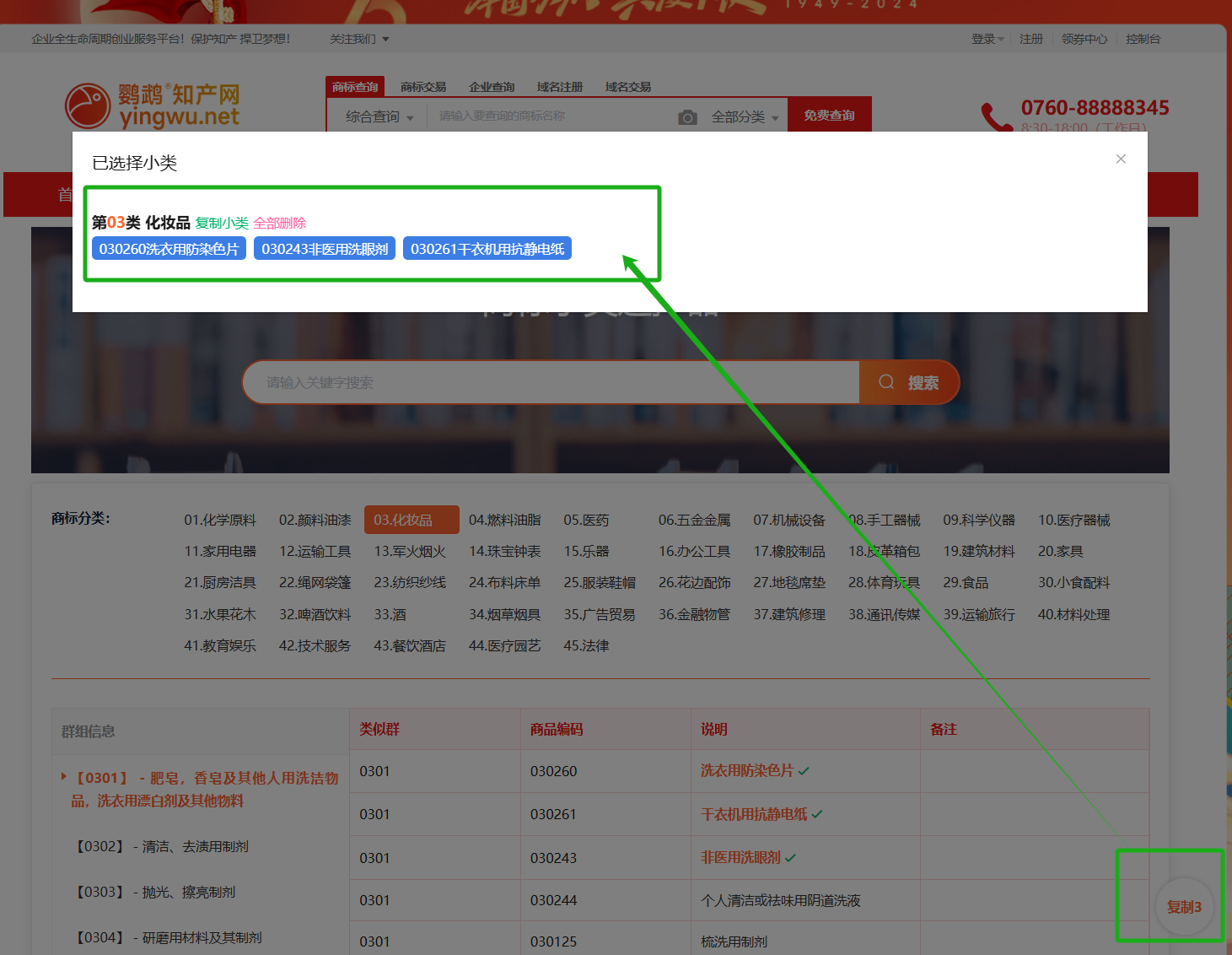Select group 0302 清洁、去渍用制剂
Screen dimensions: 1232x955
(x=162, y=846)
